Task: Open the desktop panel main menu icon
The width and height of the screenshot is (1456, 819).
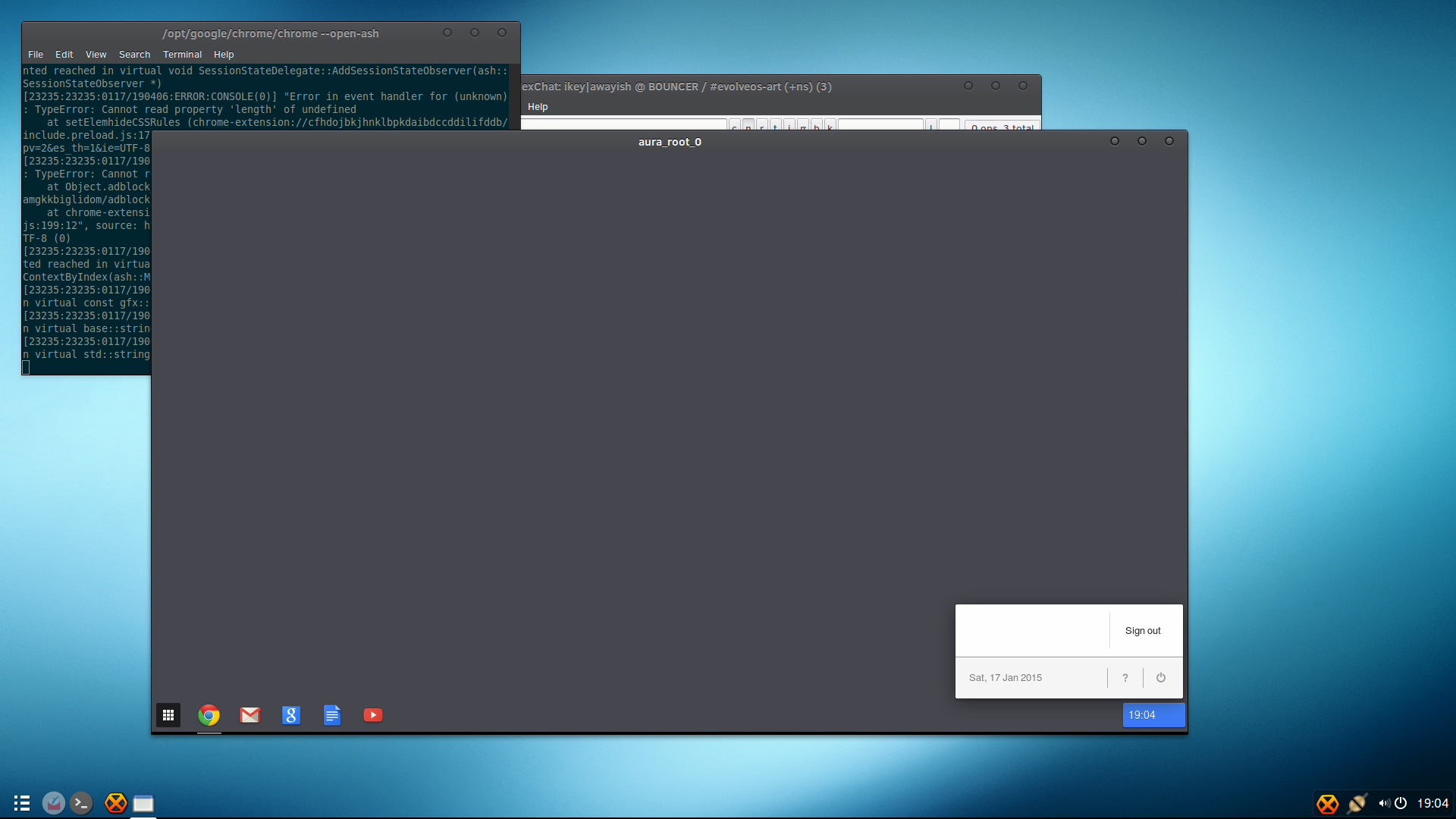Action: pos(22,803)
